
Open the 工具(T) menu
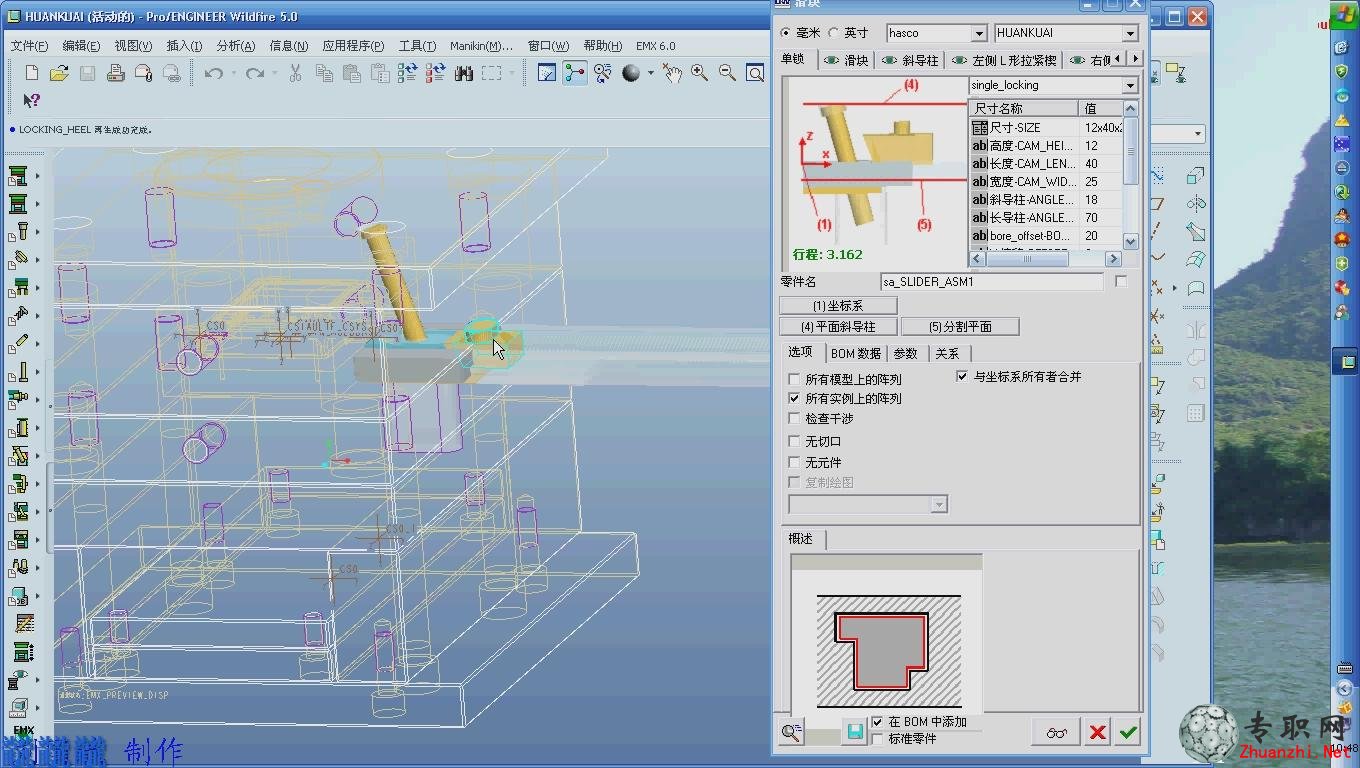point(417,46)
